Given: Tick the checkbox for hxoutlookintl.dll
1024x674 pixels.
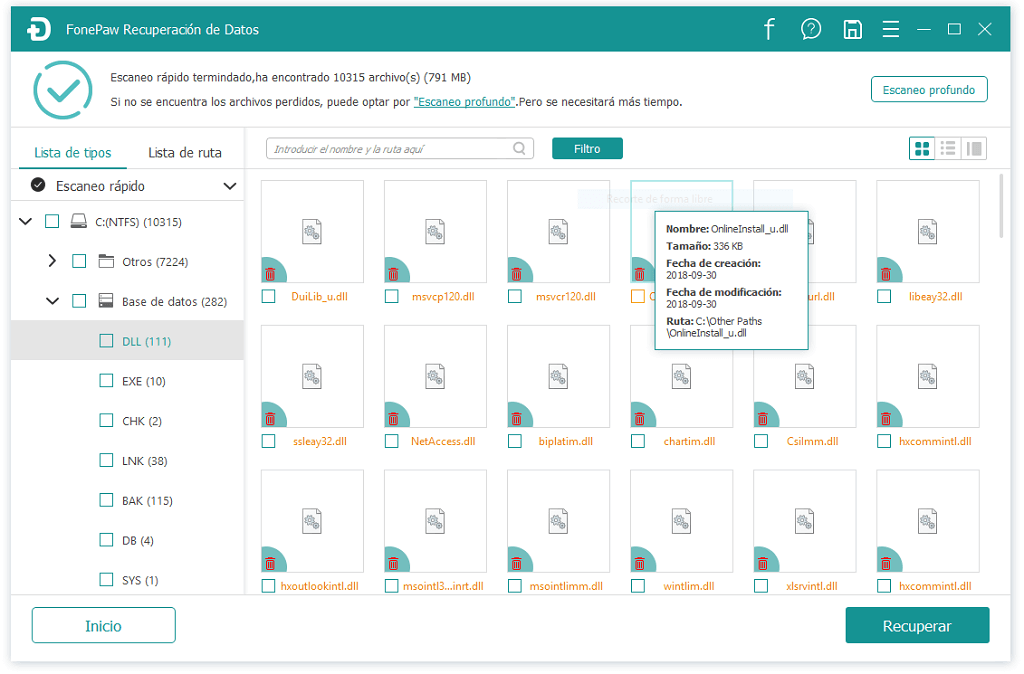Looking at the screenshot, I should coord(268,586).
